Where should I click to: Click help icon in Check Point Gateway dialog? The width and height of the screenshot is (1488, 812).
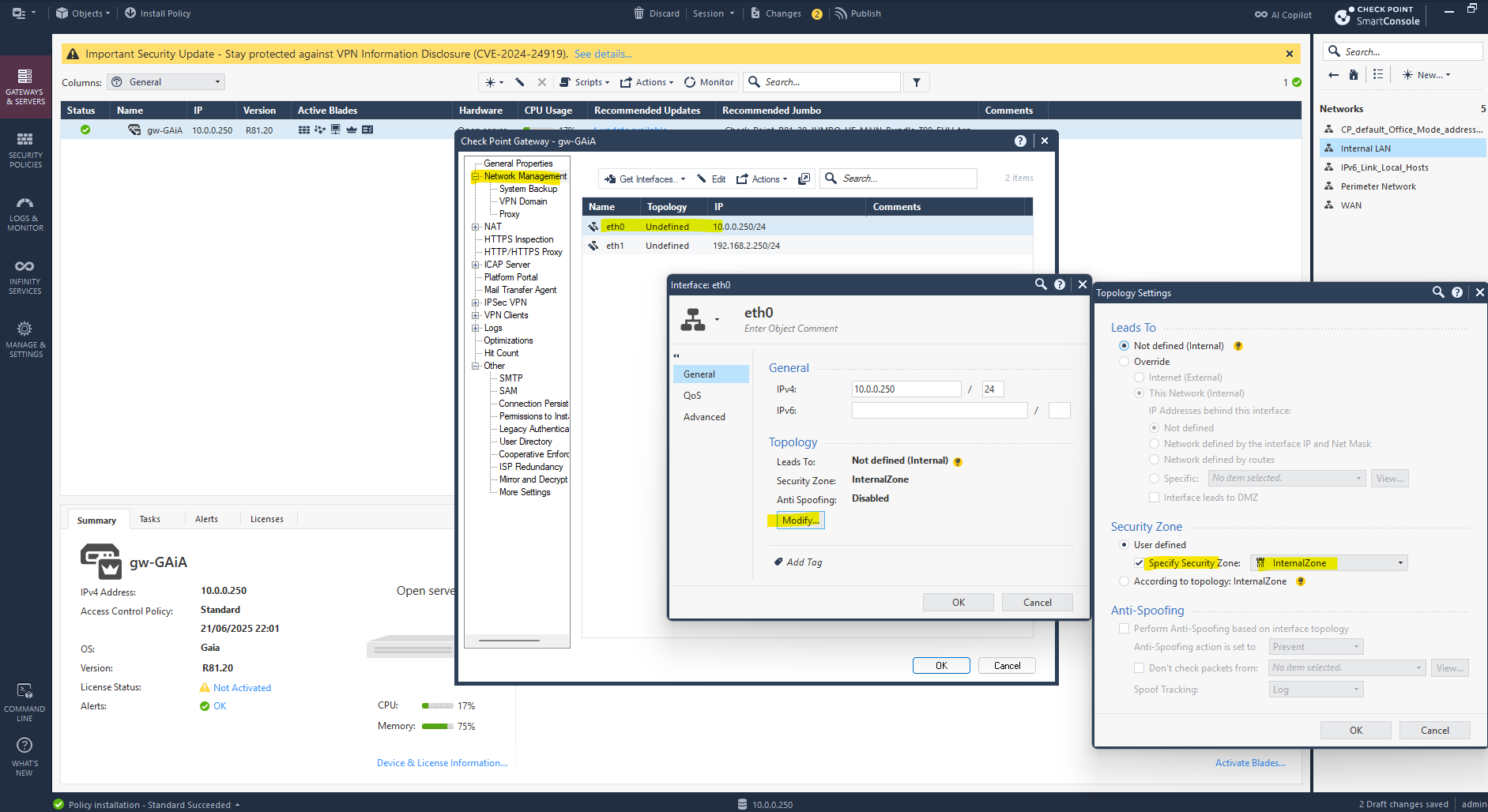(x=1020, y=141)
